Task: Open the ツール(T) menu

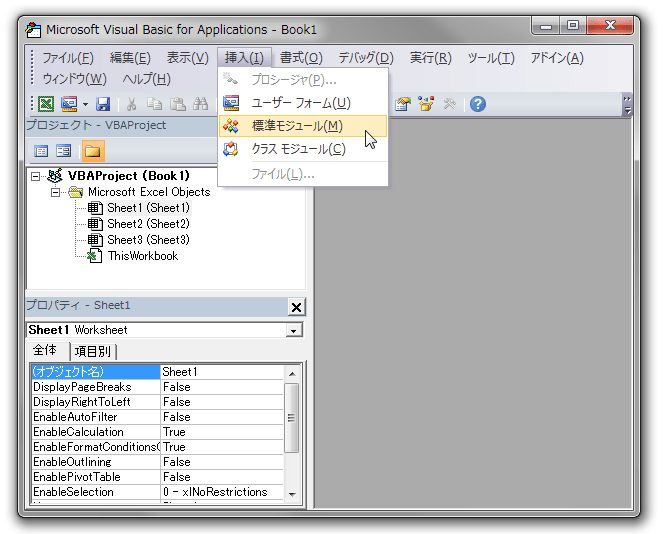Action: click(491, 58)
